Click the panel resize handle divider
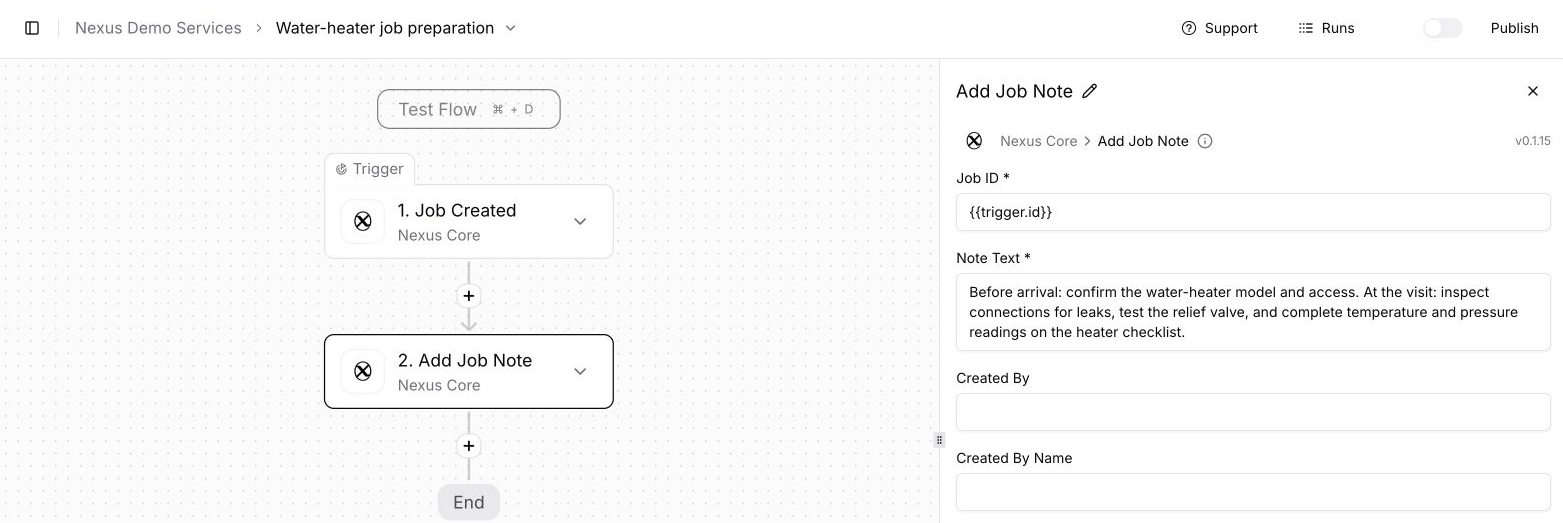The image size is (1563, 523). (x=939, y=440)
